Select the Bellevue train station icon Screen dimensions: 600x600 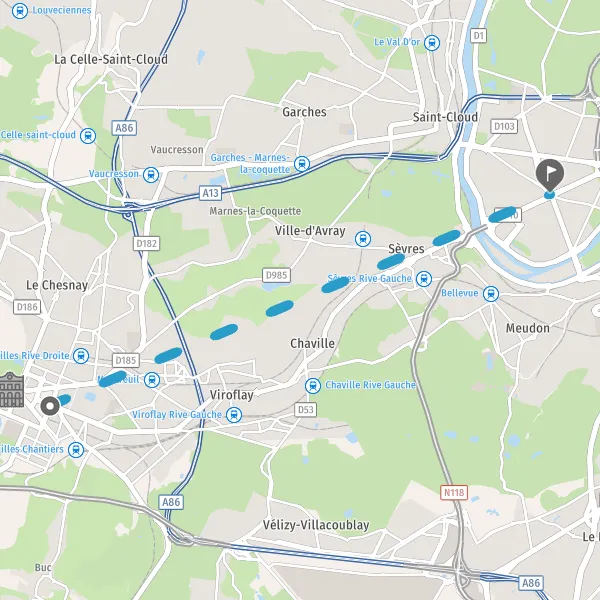(491, 294)
